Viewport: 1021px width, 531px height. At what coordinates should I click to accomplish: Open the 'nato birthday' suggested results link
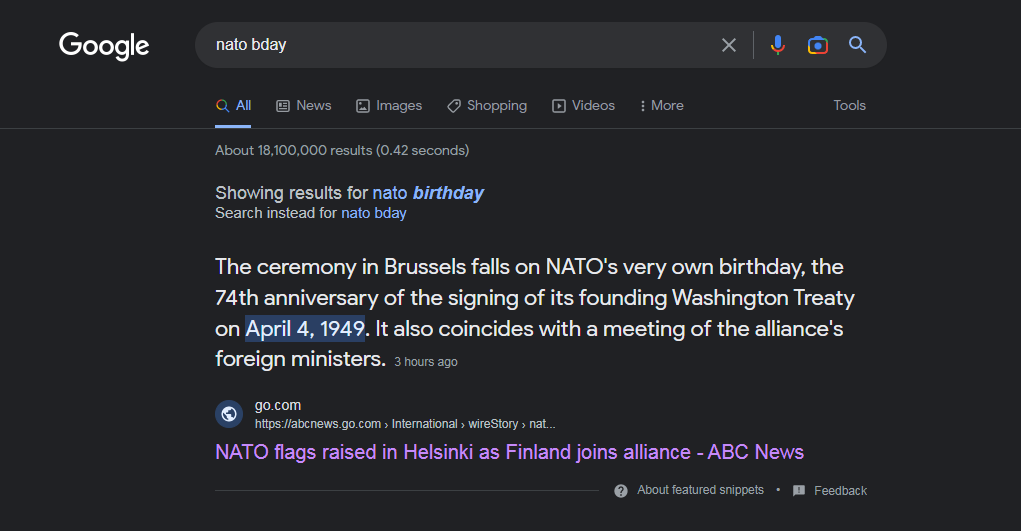(x=428, y=193)
